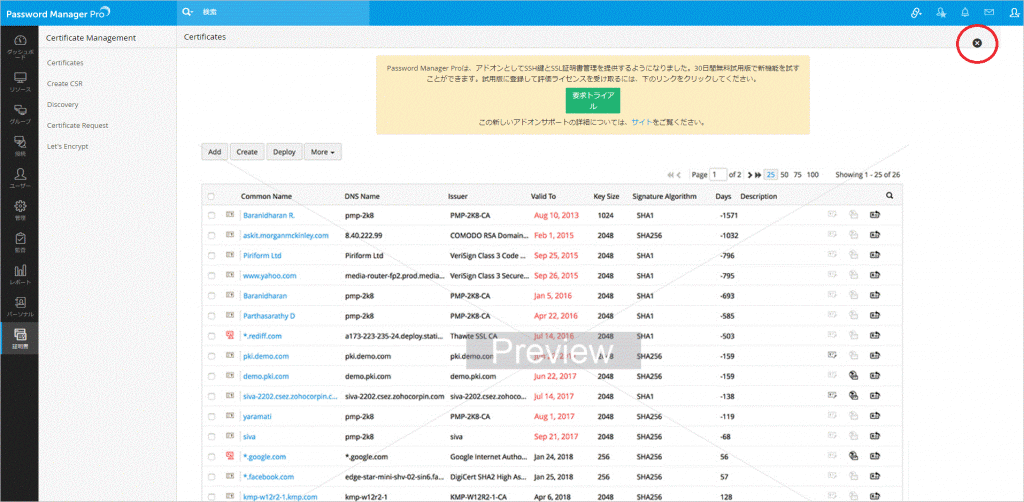Open the user profile menu at top right

click(1014, 13)
